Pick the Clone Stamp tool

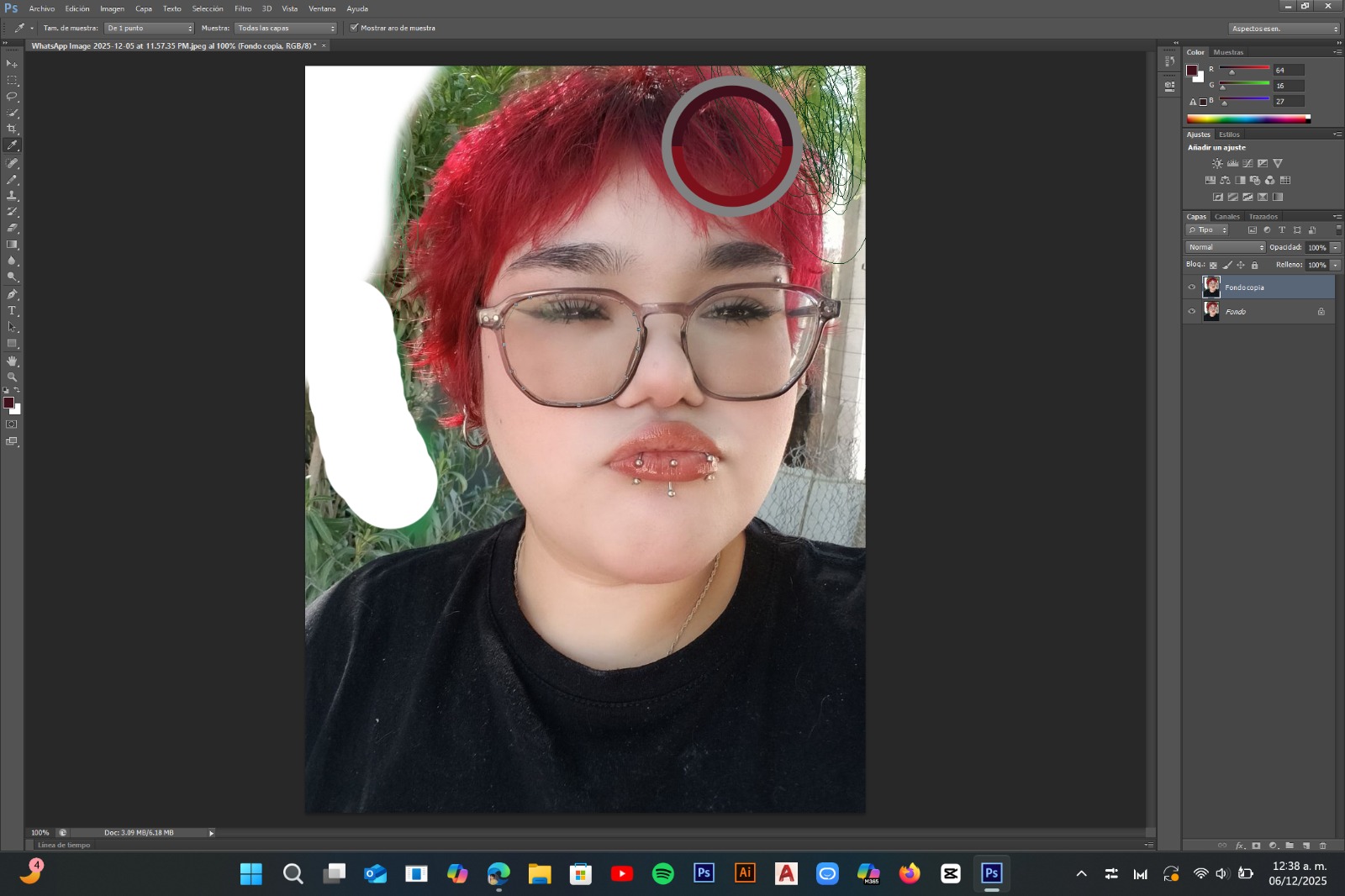(x=12, y=195)
